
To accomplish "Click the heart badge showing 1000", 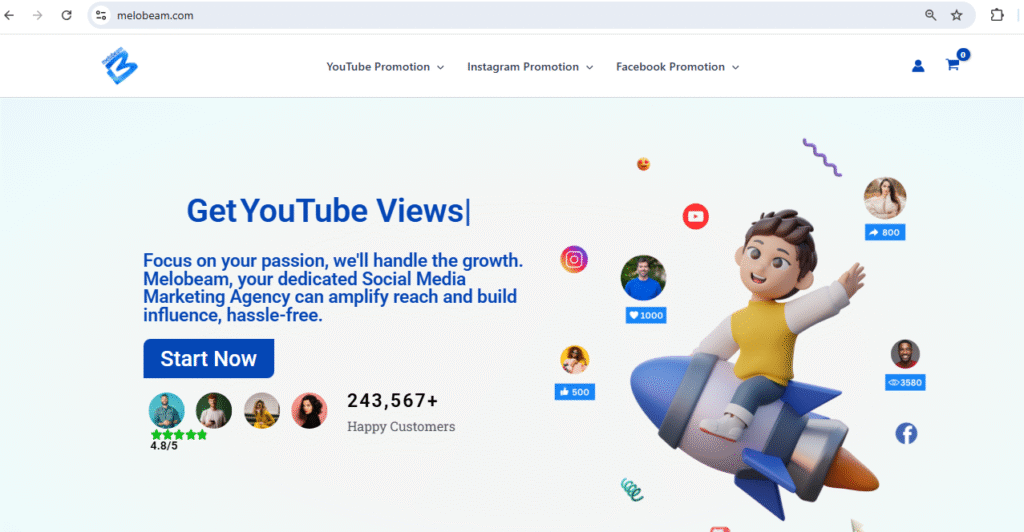I will tap(646, 315).
